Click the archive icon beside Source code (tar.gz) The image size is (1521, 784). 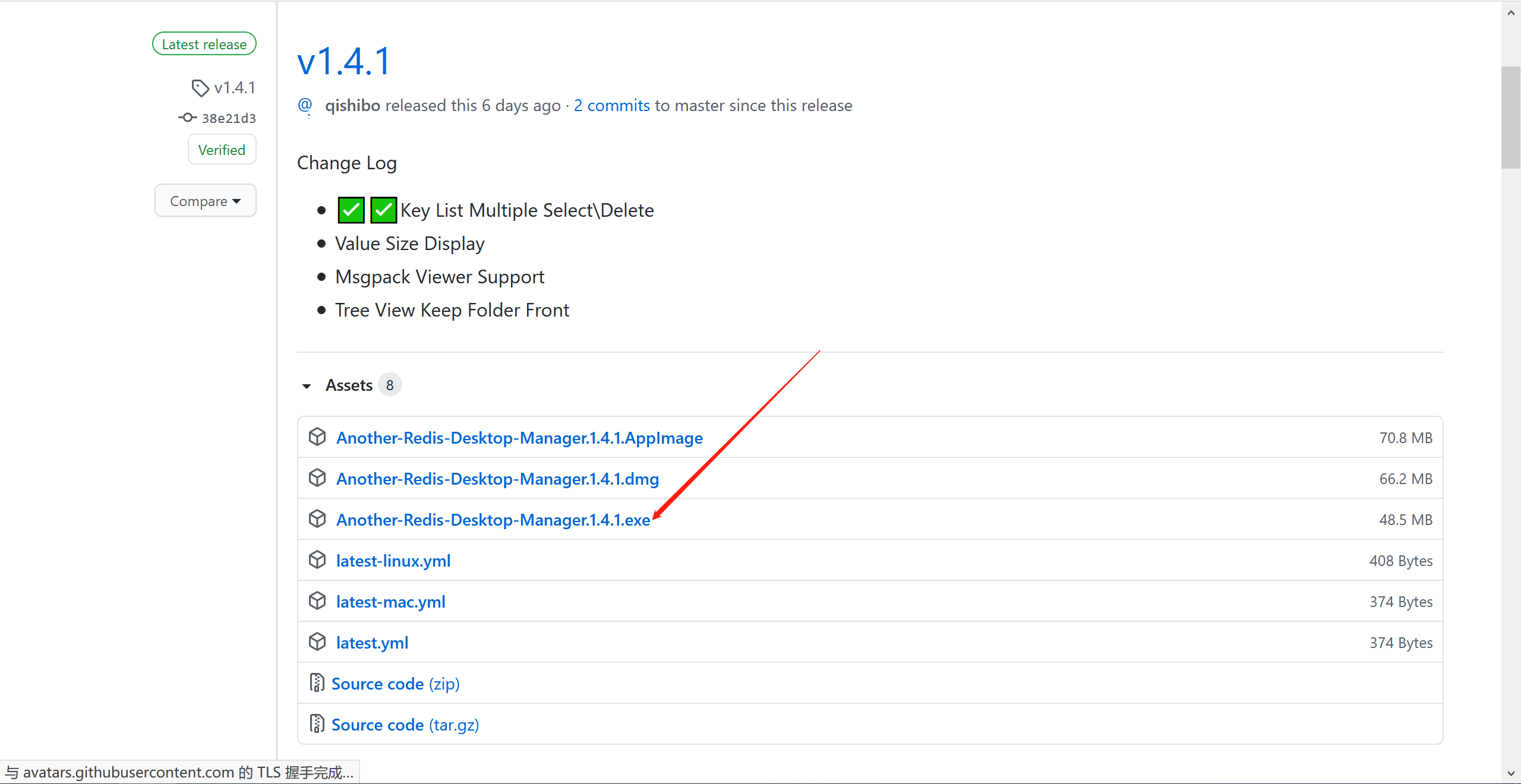(x=317, y=724)
